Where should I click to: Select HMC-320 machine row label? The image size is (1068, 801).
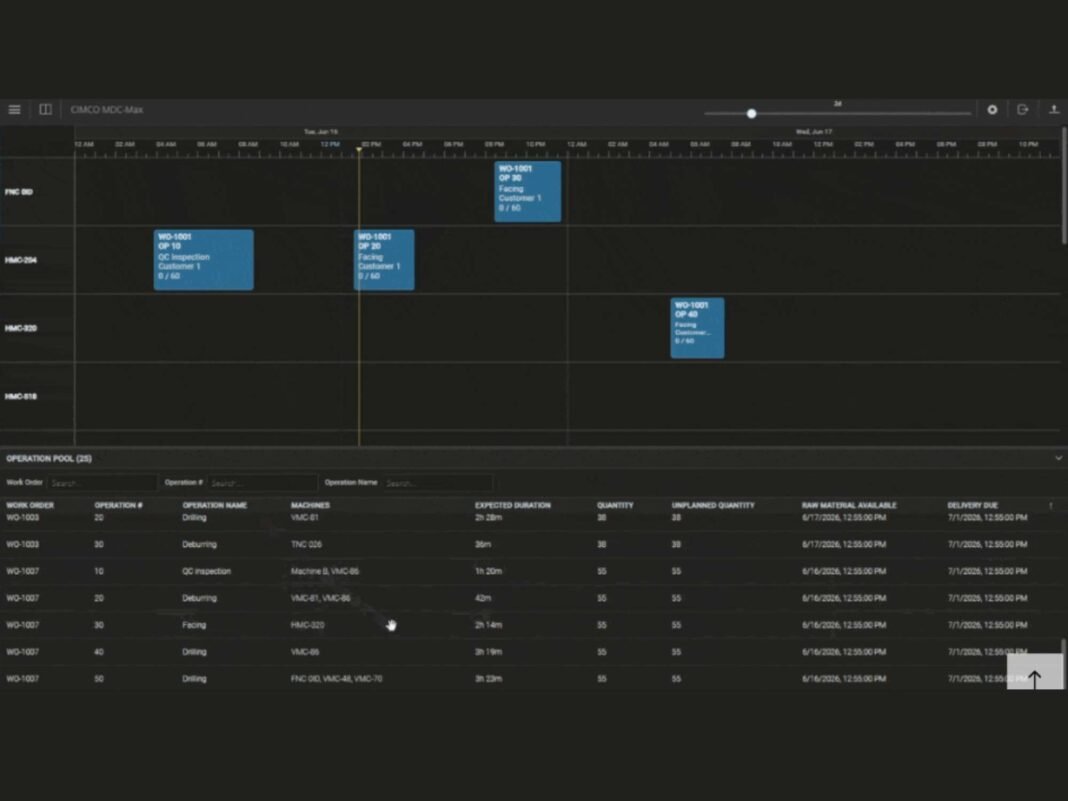tap(21, 328)
